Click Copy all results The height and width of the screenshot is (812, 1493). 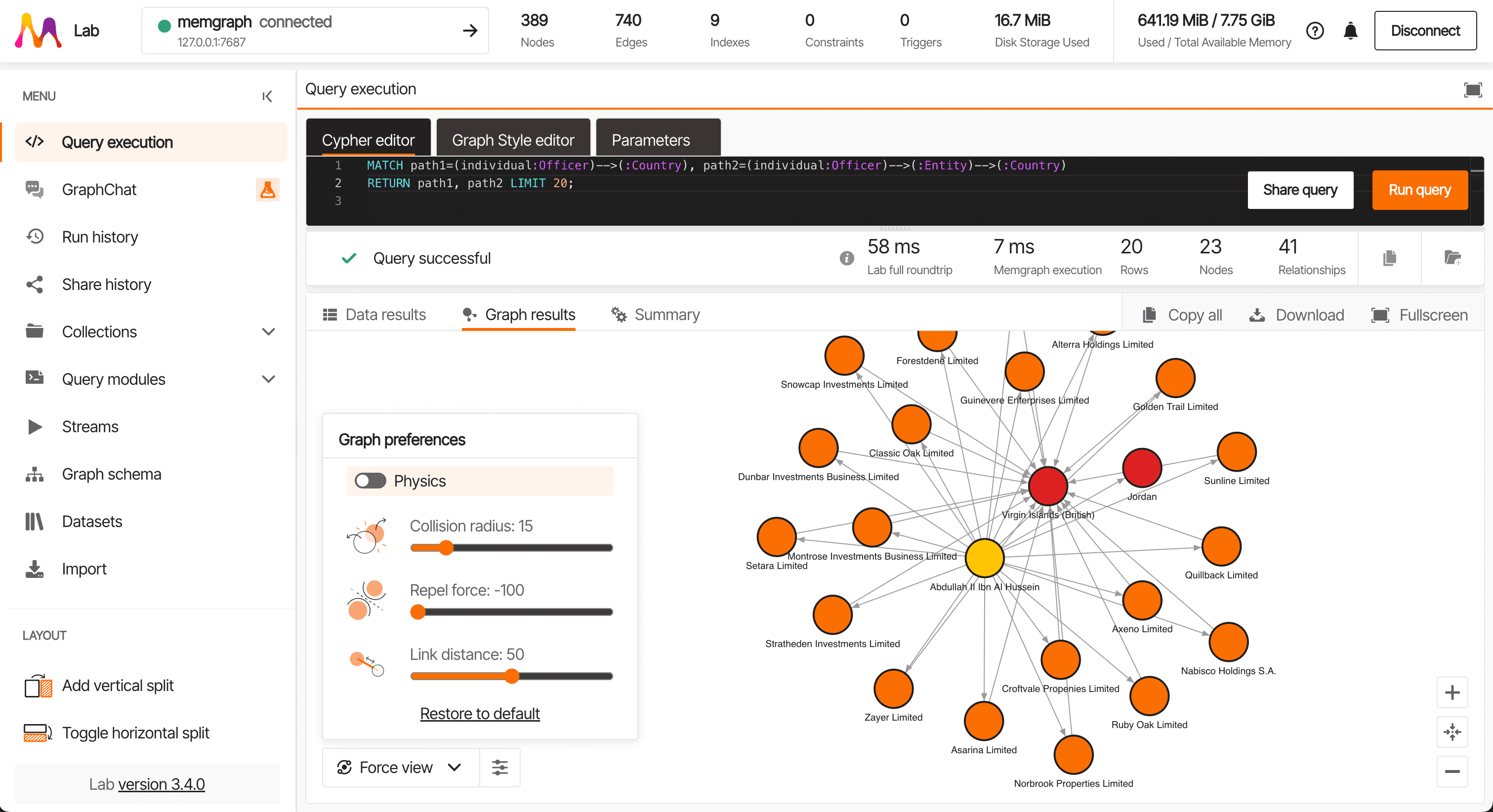(x=1182, y=315)
